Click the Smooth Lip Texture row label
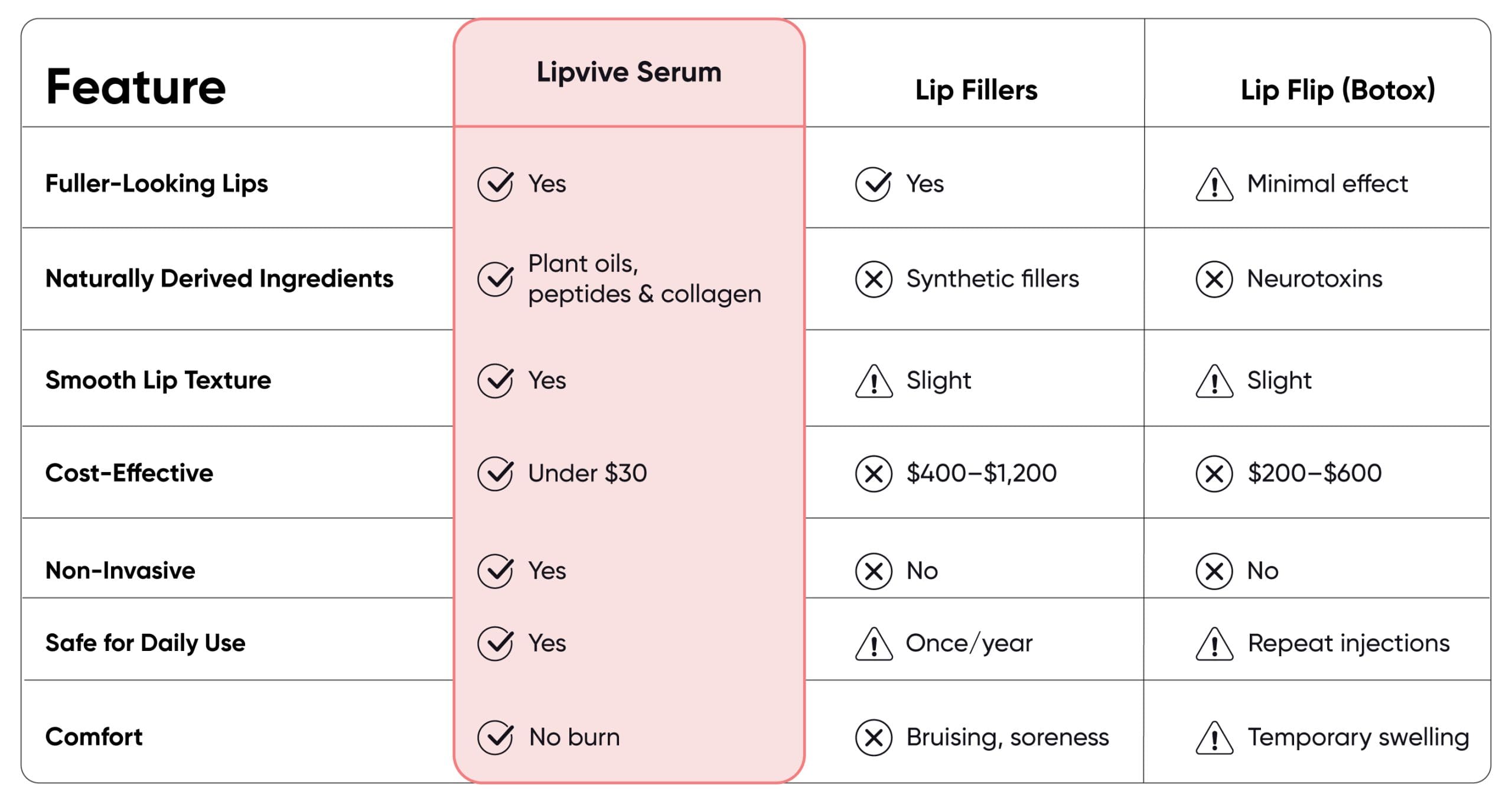1512x801 pixels. click(x=158, y=380)
